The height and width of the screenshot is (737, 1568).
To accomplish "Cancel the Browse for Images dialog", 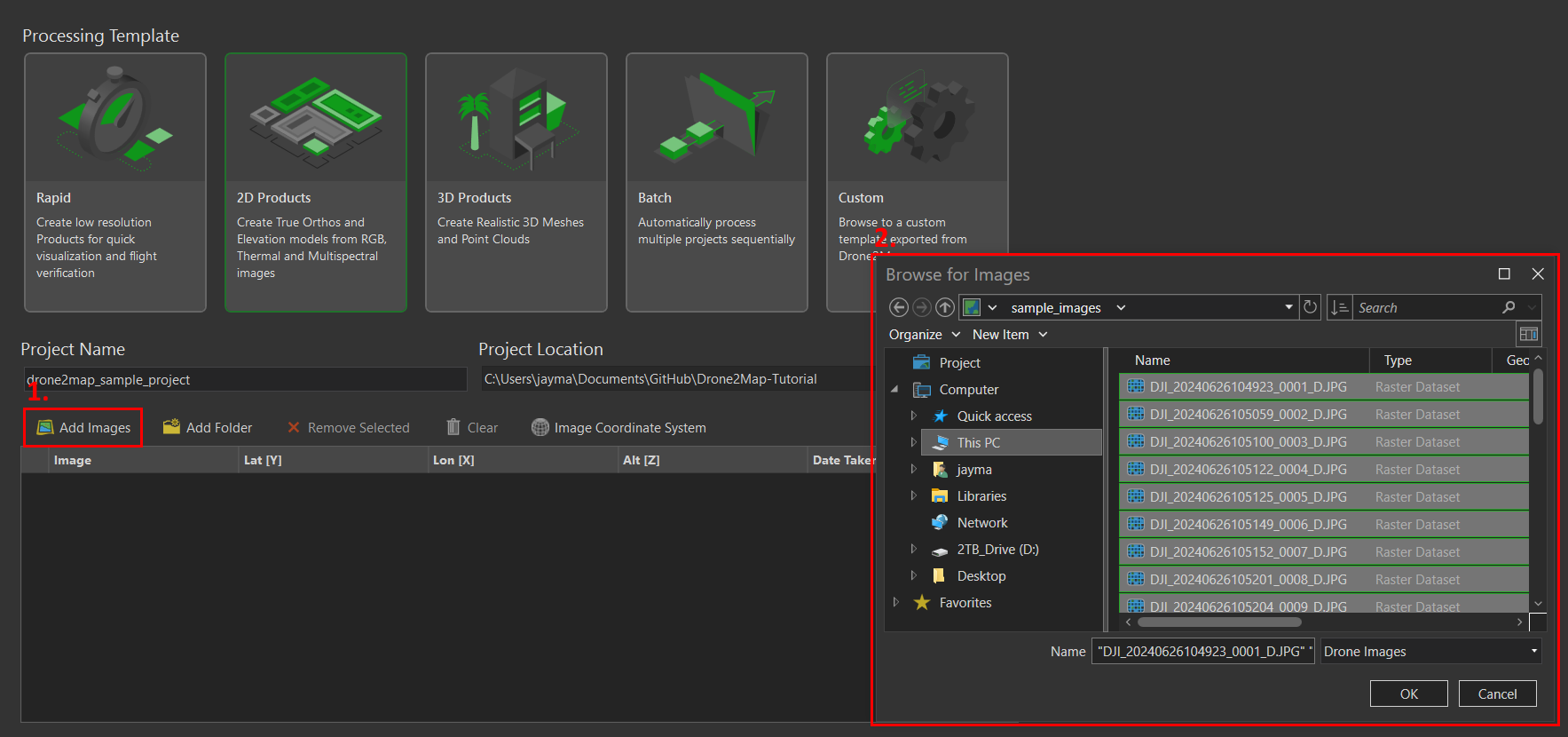I will (1497, 693).
